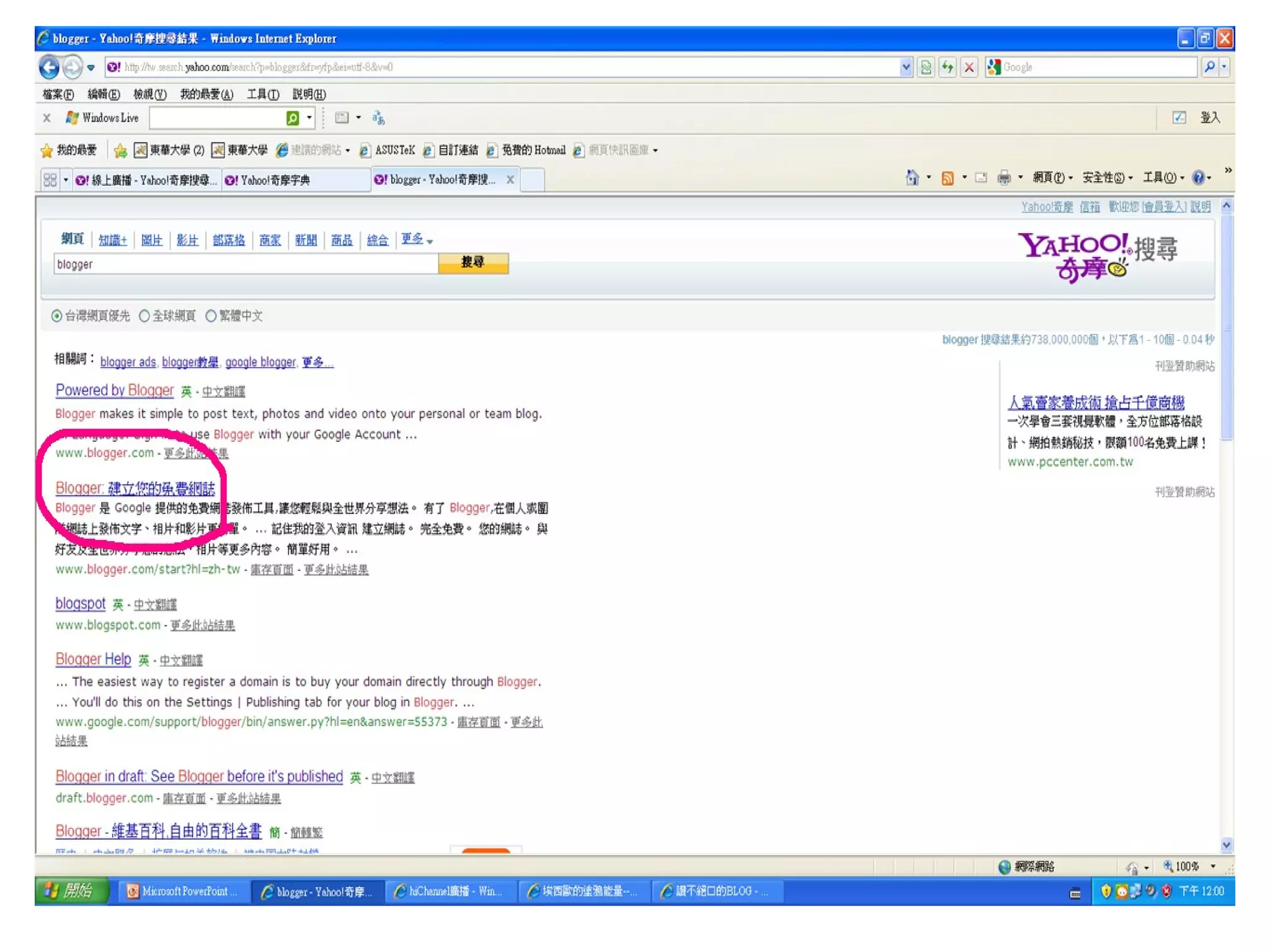Select the 台灣網頁優先 radio button

pos(57,316)
